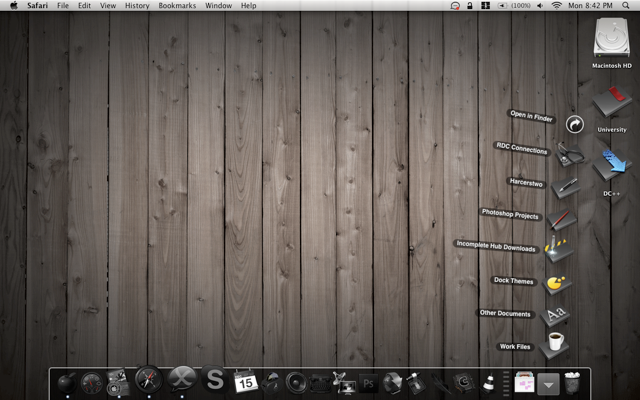Open iCal calendar icon showing 15
640x400 pixels.
tap(245, 380)
